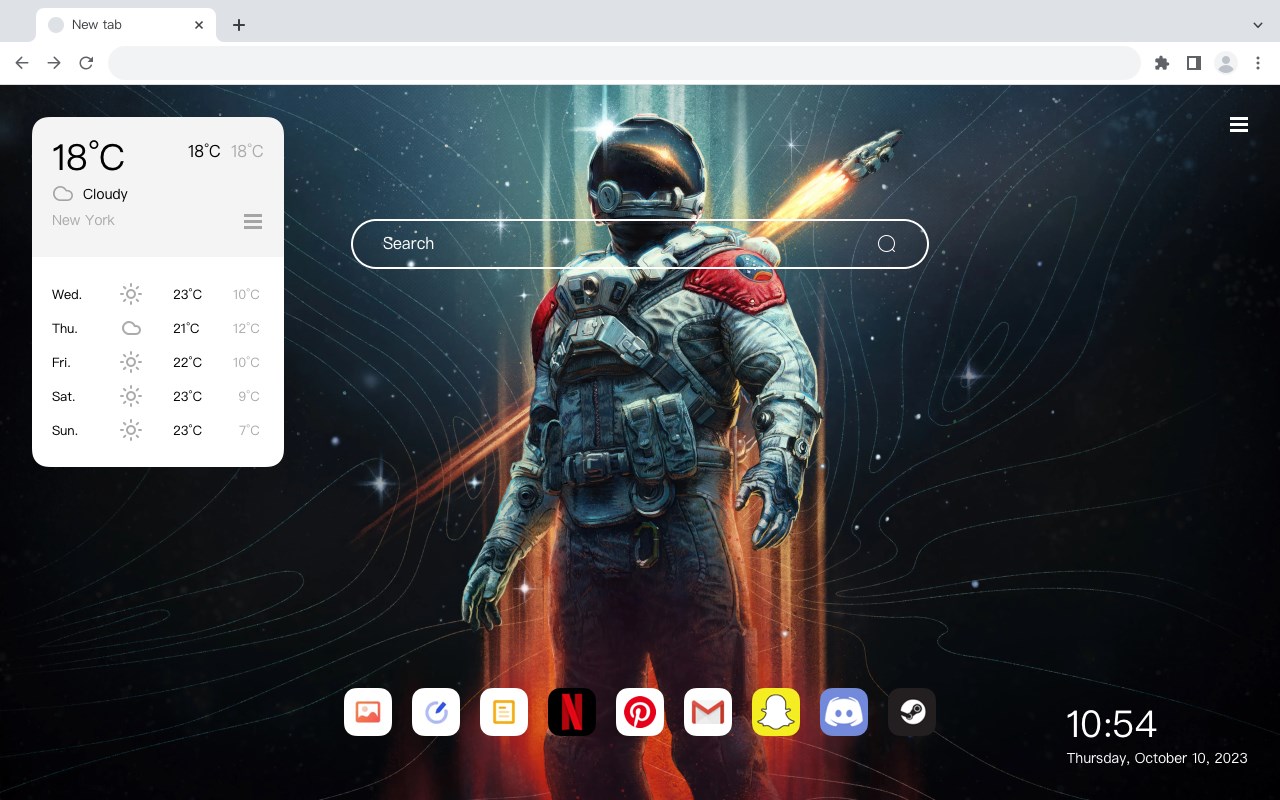
Task: Click the Thursday, October 10, 2023 date
Action: [1157, 758]
